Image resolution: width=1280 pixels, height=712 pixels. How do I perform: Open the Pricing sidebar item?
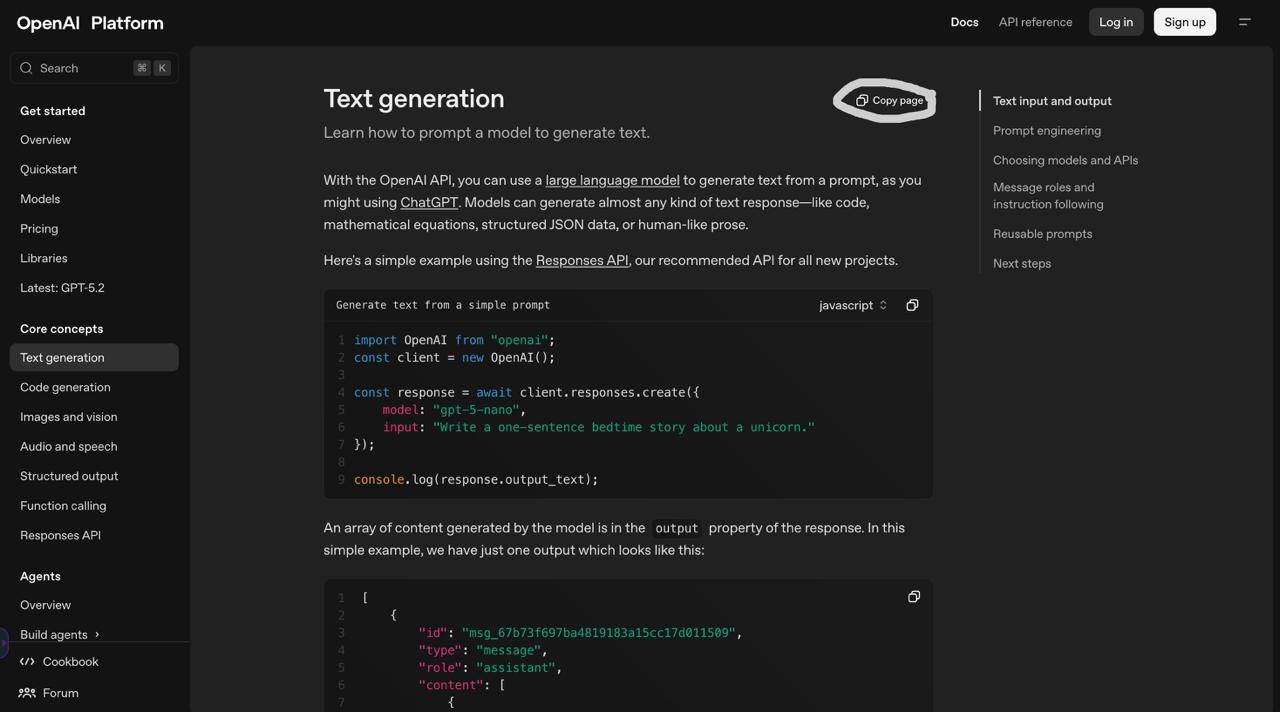(x=39, y=228)
